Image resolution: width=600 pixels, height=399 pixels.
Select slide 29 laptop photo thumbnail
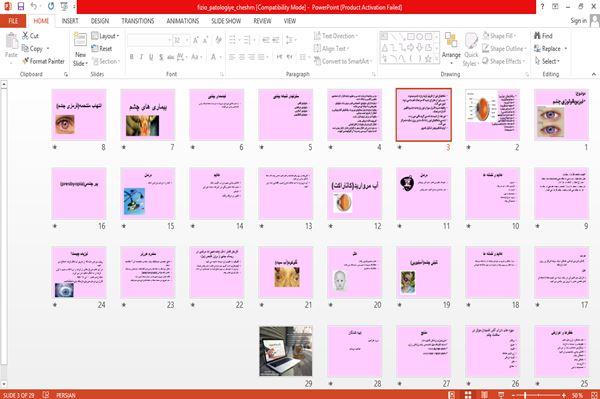[x=286, y=351]
